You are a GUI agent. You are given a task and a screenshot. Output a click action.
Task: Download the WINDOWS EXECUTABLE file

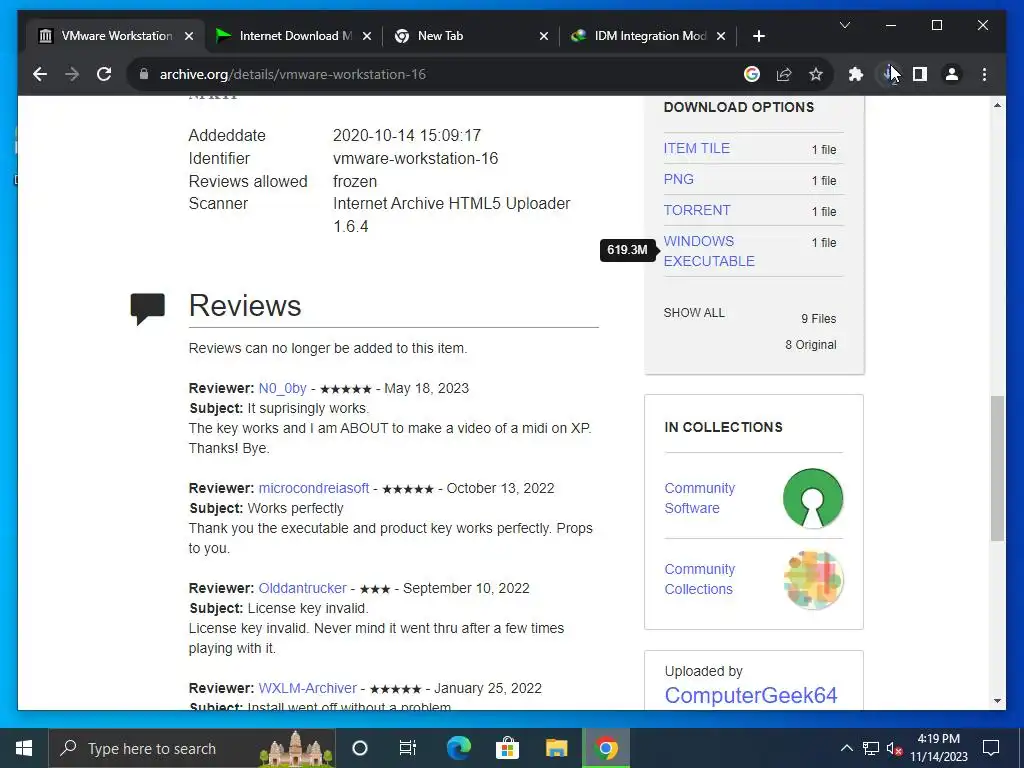(x=709, y=251)
